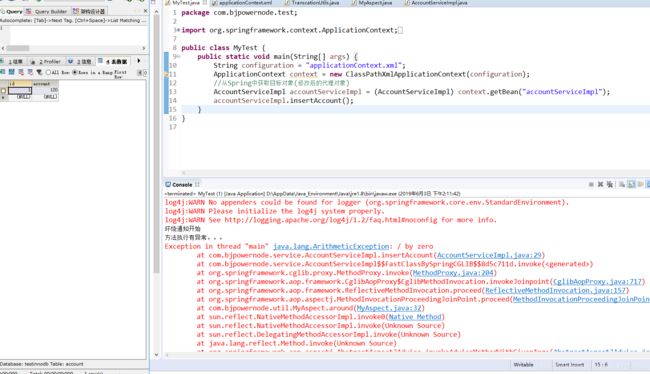Click line 10 with applicationContext.xml string
Viewport: 650px width, 374px height.
[309, 65]
